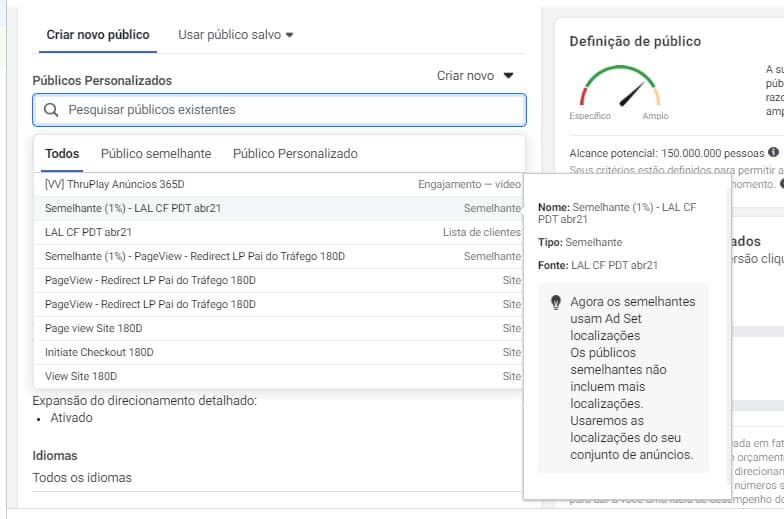The height and width of the screenshot is (519, 784).
Task: Click the Todos os idiomas text
Action: [82, 478]
